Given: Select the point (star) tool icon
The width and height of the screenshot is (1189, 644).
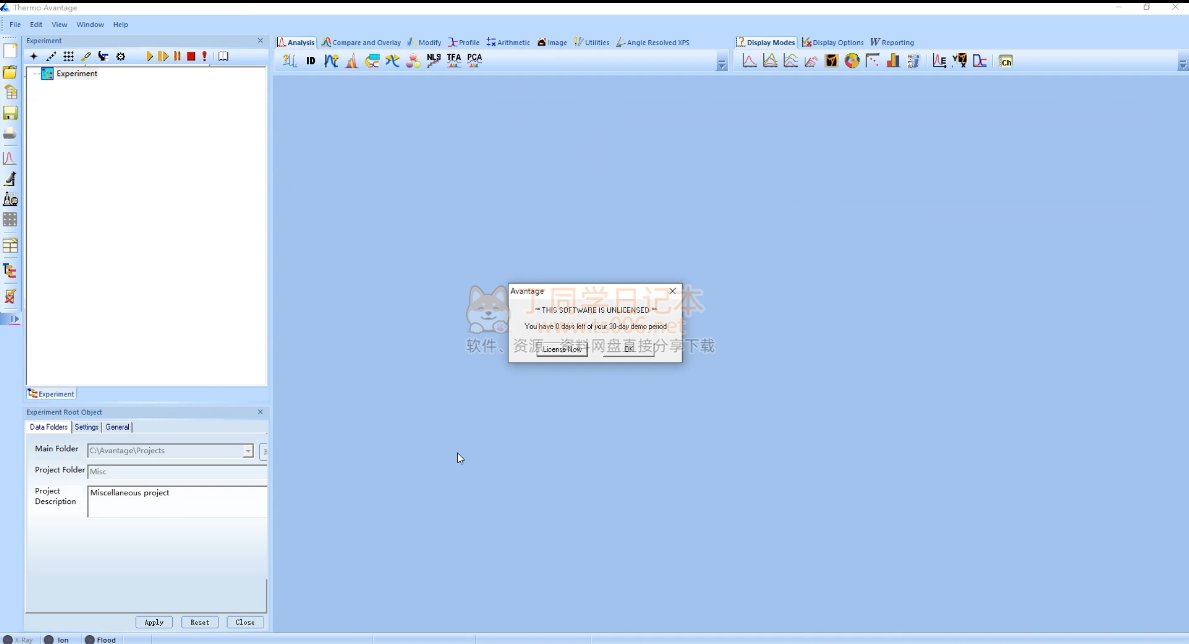Looking at the screenshot, I should [x=33, y=56].
